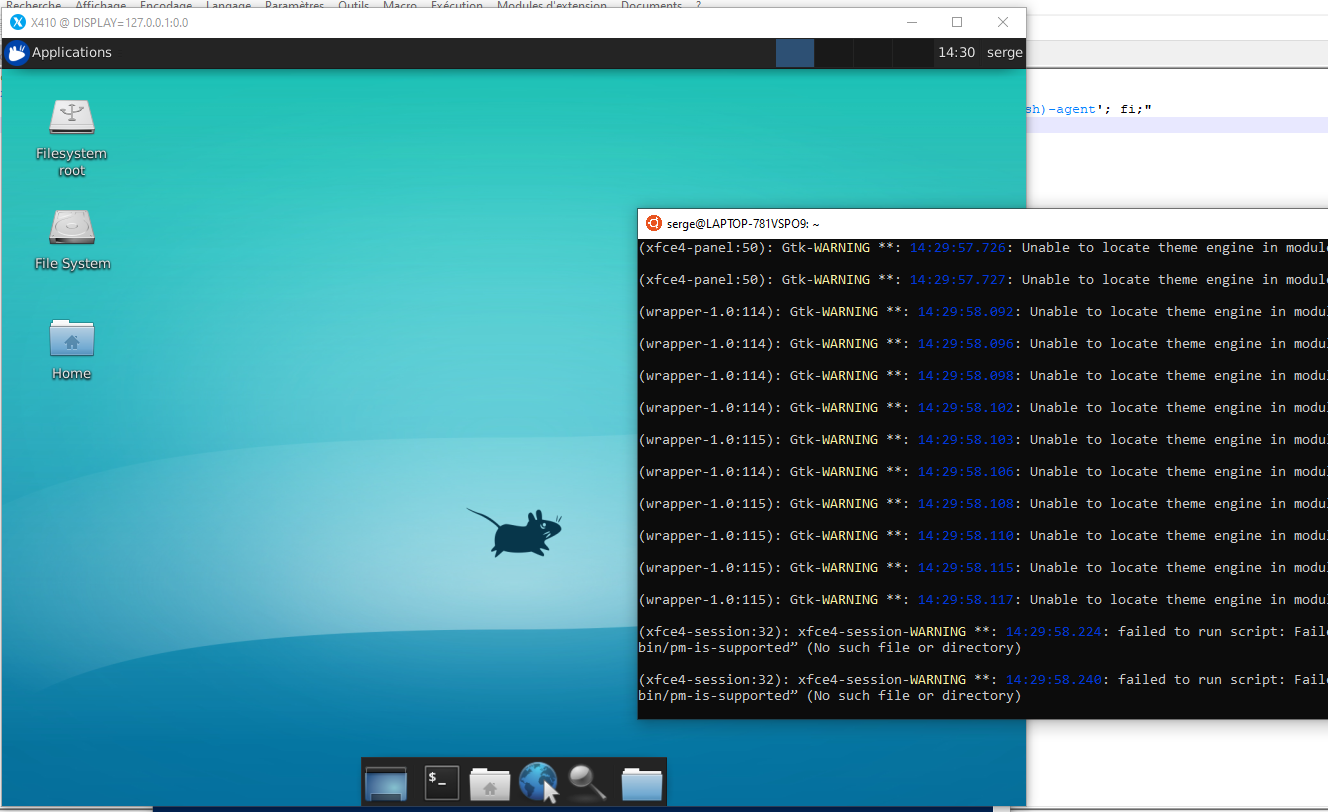The width and height of the screenshot is (1328, 812).
Task: Click timestamp 14:29:58.115 in the terminal
Action: tap(966, 568)
